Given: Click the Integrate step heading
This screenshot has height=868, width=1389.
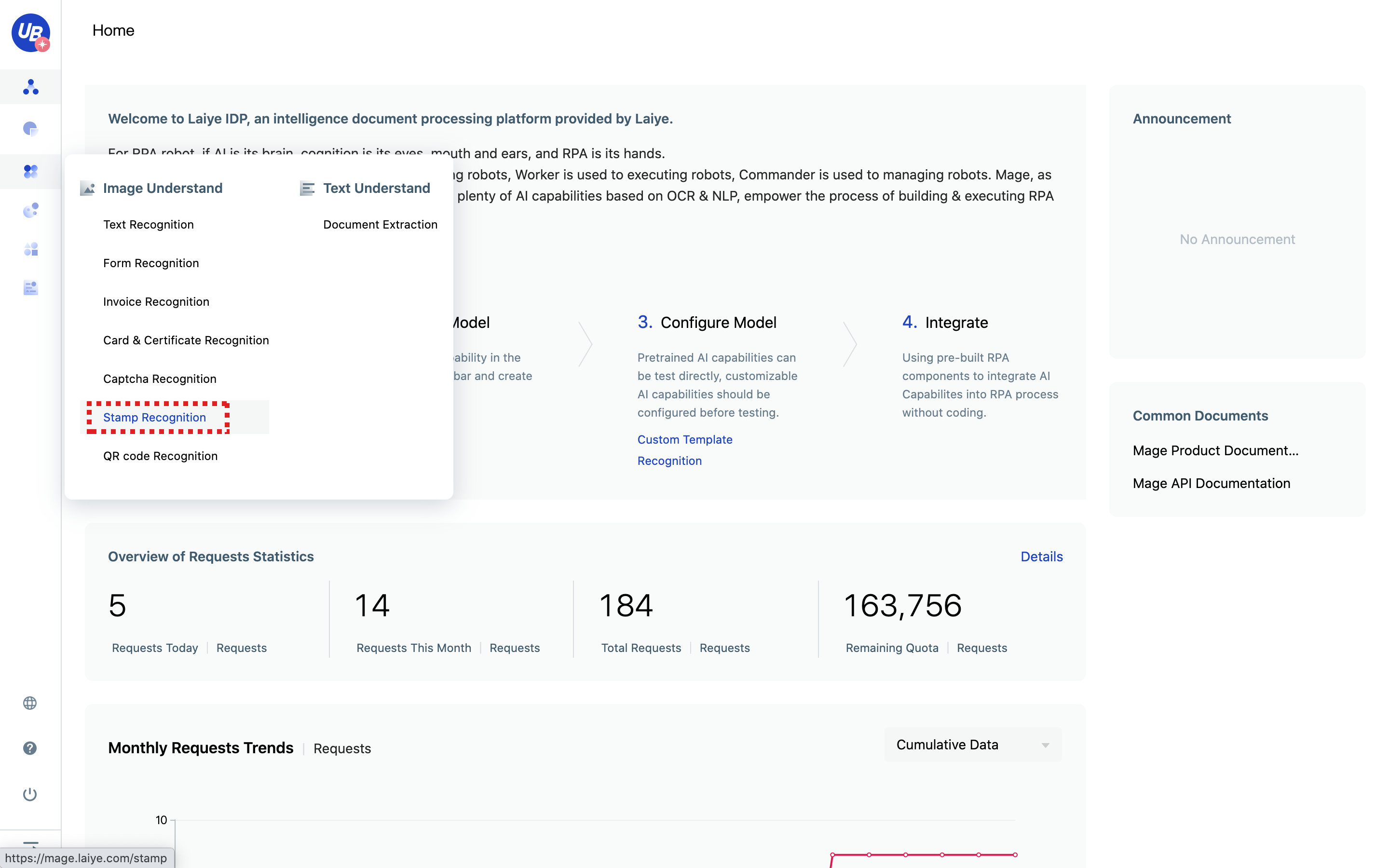Looking at the screenshot, I should tap(956, 323).
